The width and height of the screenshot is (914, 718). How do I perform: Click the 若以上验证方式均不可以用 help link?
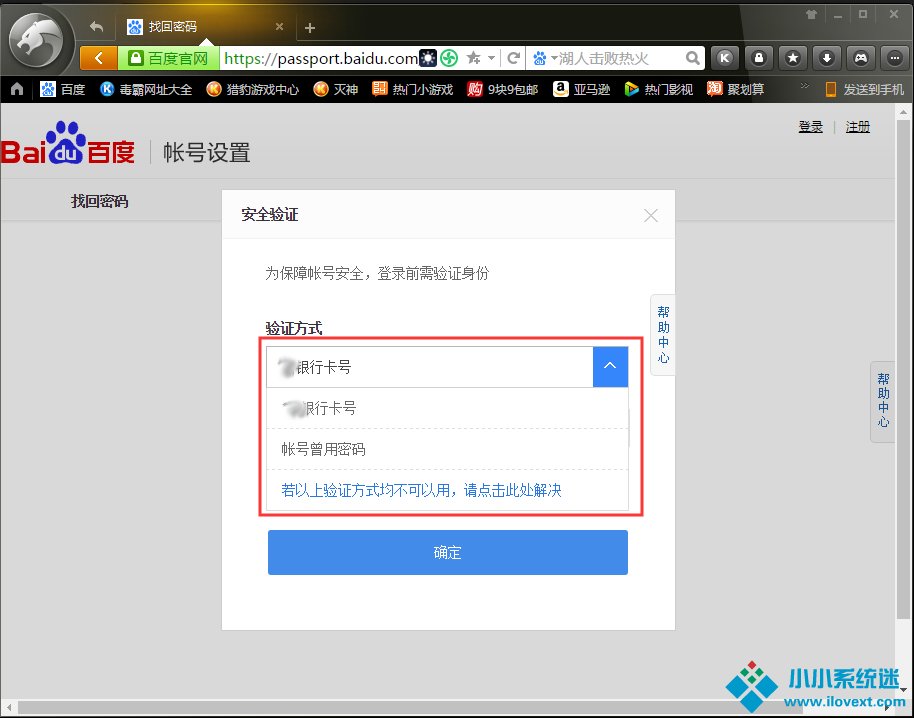click(x=421, y=490)
